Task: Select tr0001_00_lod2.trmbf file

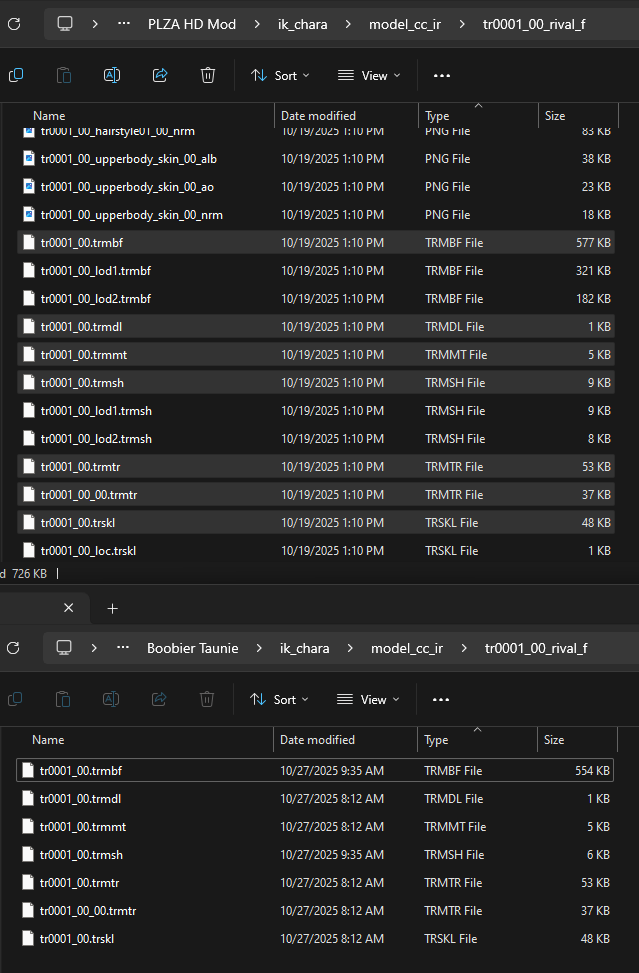Action: (316, 298)
